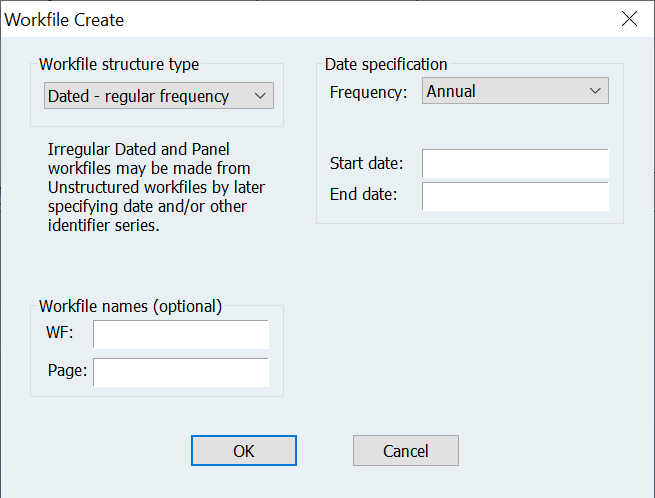Close the Workfile Create dialog
Screen dimensions: 655x498
click(x=628, y=19)
